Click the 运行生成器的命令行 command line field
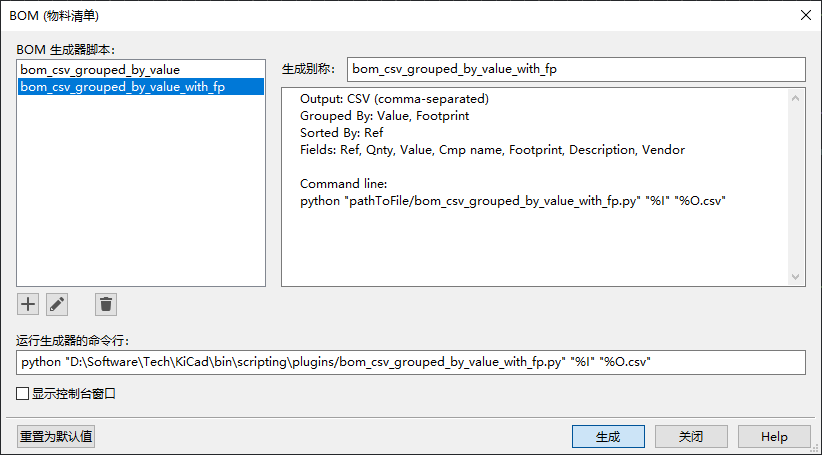The height and width of the screenshot is (455, 822). (x=410, y=362)
